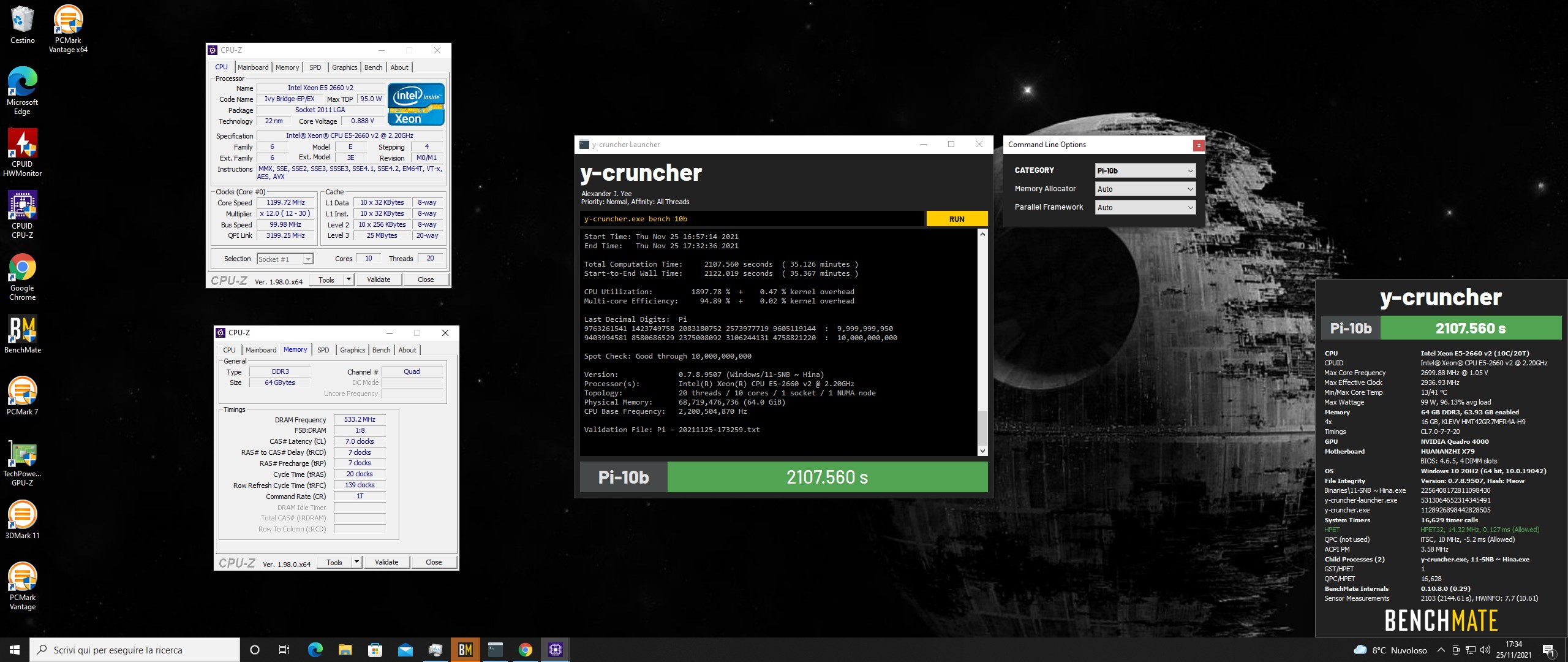The width and height of the screenshot is (1568, 662).
Task: Click Validate in the top CPU-Z window
Action: pos(379,280)
